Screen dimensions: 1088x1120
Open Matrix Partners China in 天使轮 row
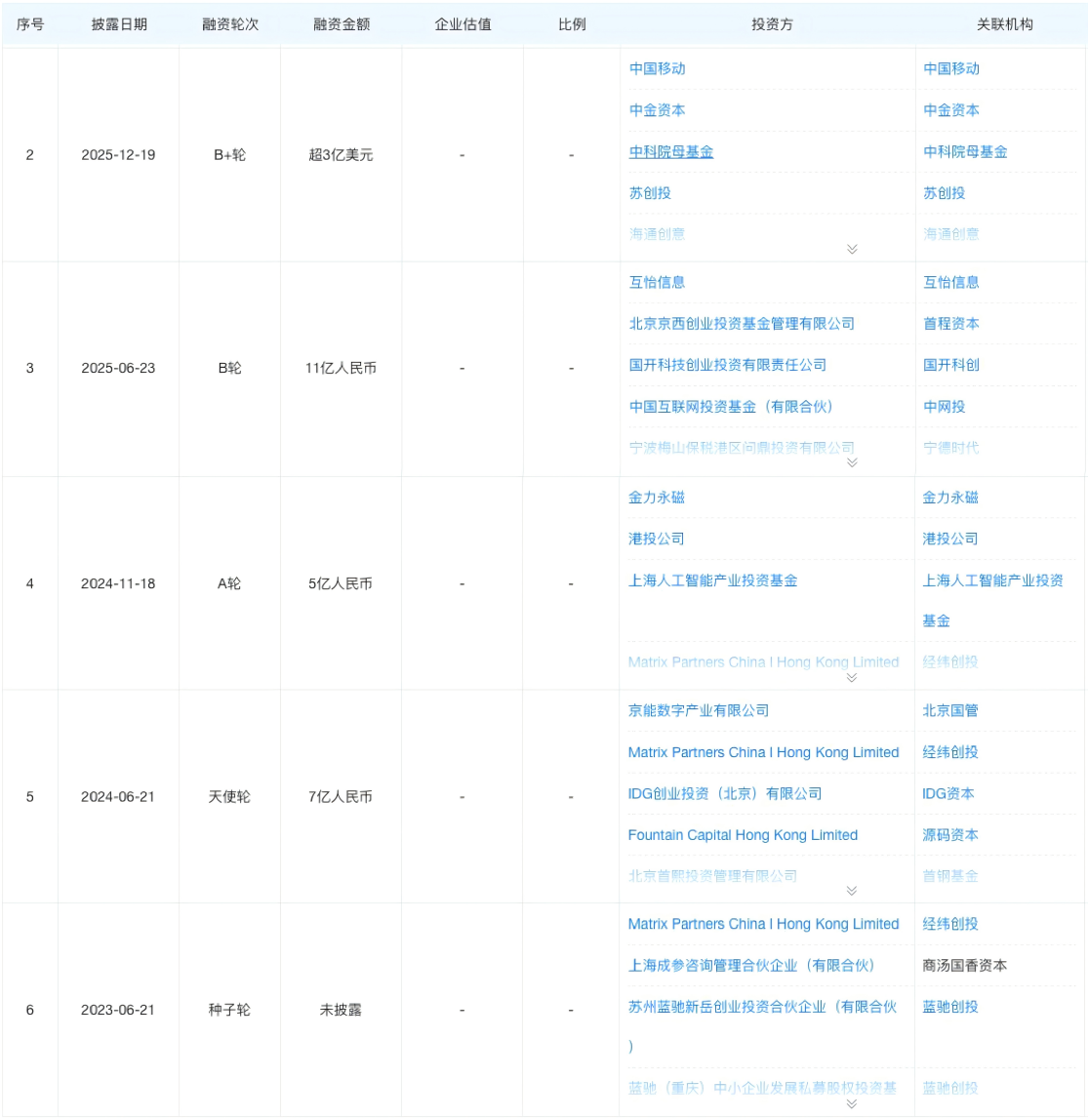pyautogui.click(x=764, y=752)
